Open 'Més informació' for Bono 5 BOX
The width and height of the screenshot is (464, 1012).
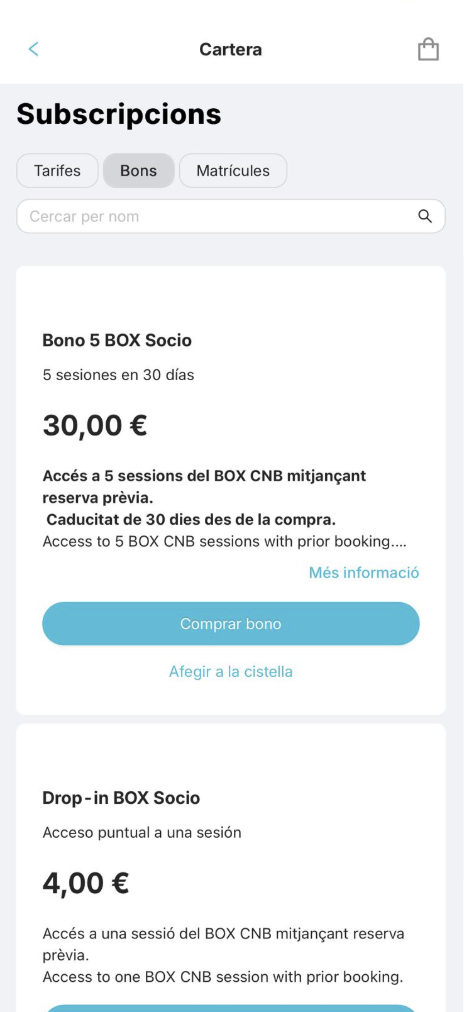coord(364,572)
